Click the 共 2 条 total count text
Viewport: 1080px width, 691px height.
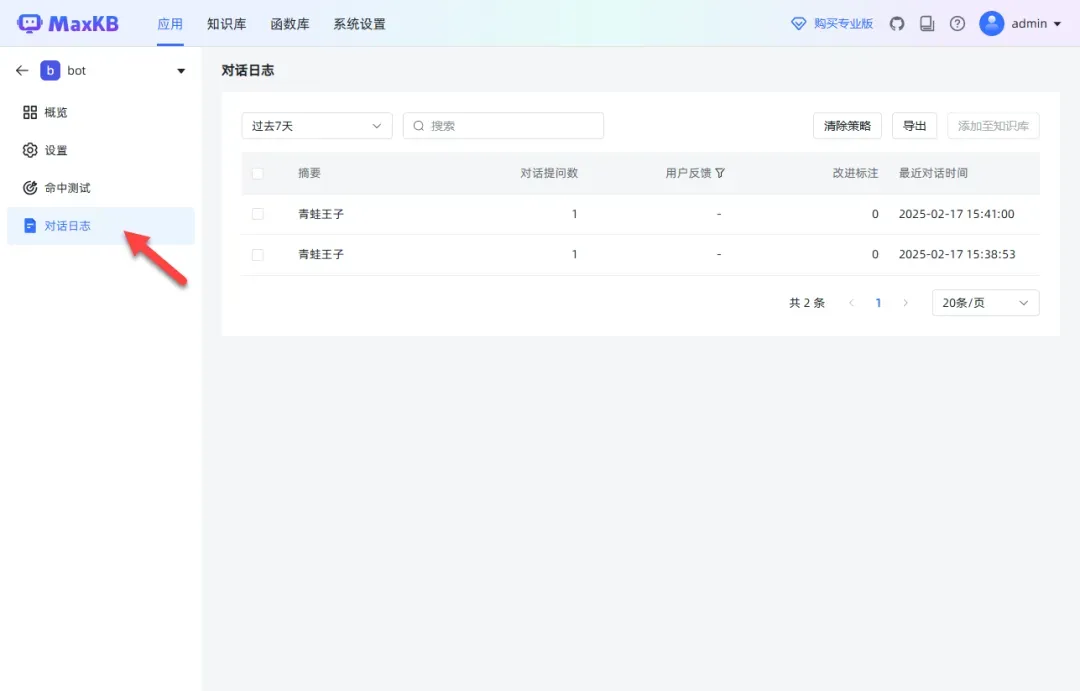[x=807, y=302]
